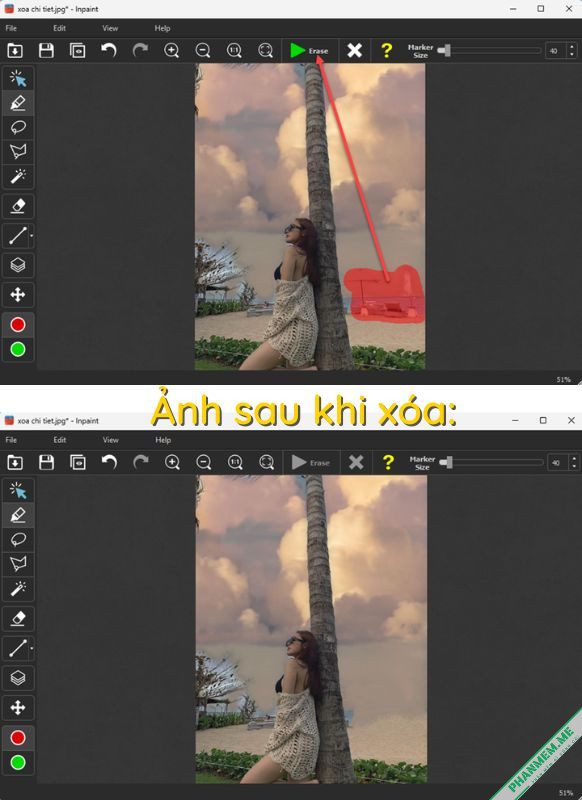Select Magic wand tool in bottom window
This screenshot has height=800, width=582.
click(18, 589)
